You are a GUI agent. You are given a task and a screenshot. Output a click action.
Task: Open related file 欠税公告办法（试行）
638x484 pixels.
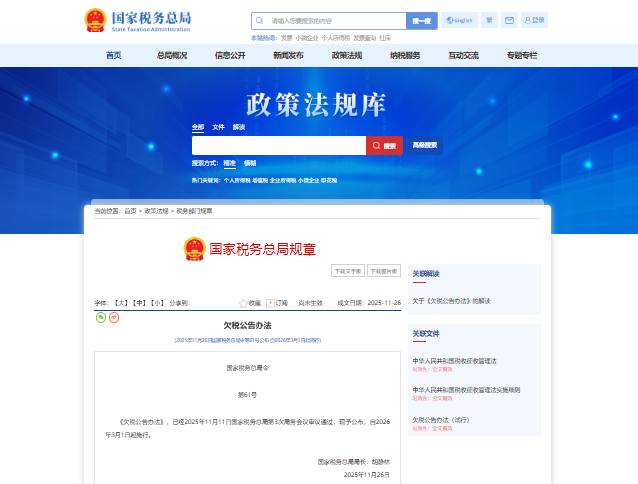click(441, 420)
